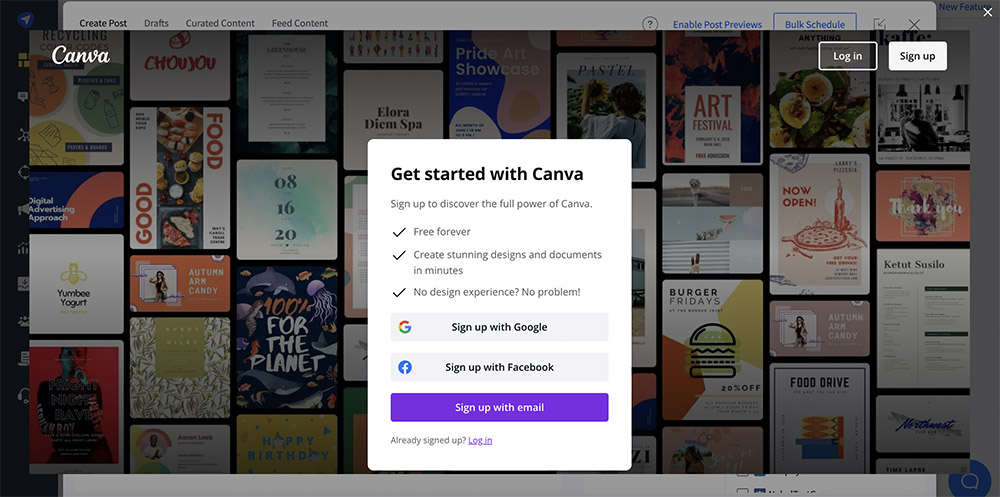The height and width of the screenshot is (497, 1000).
Task: Open the Ketut Susilo resume thumbnail
Action: (x=923, y=318)
